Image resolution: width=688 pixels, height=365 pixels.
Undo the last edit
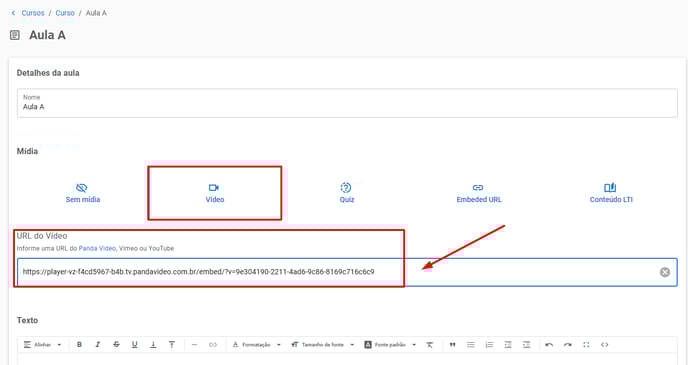pos(549,345)
